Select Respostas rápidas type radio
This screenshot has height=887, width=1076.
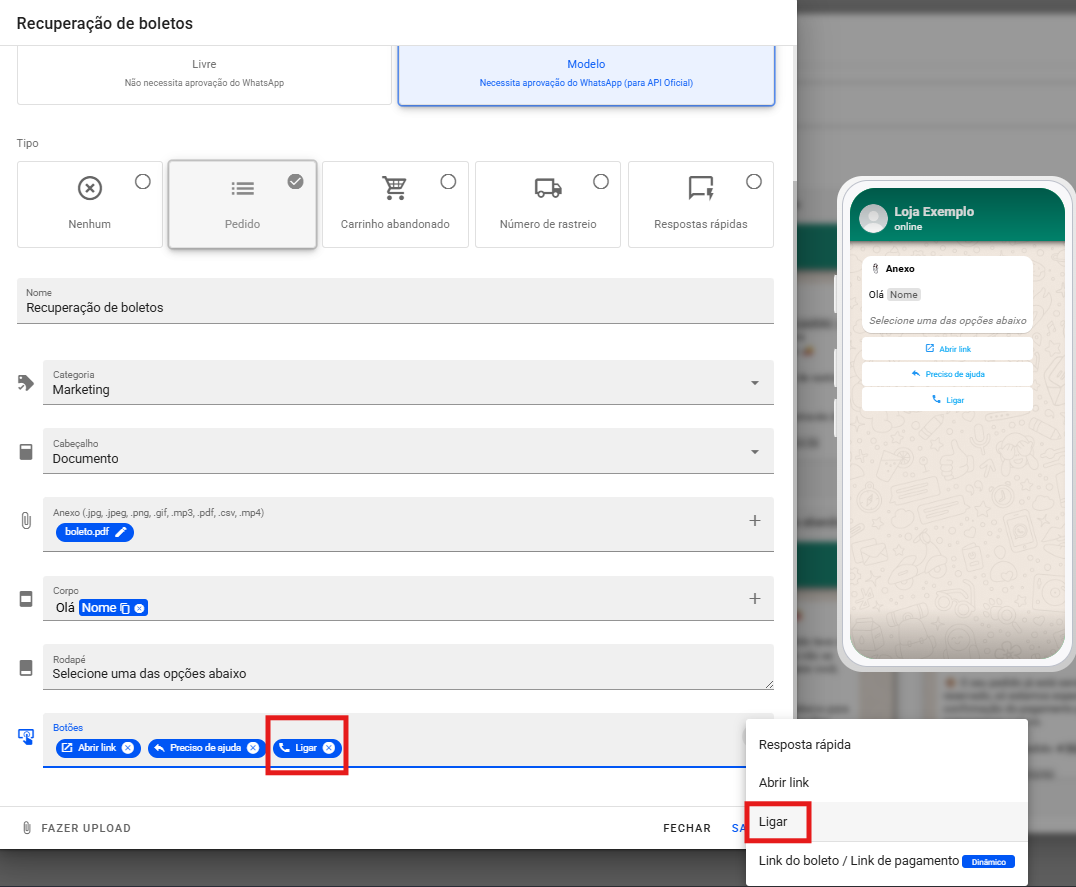click(754, 182)
